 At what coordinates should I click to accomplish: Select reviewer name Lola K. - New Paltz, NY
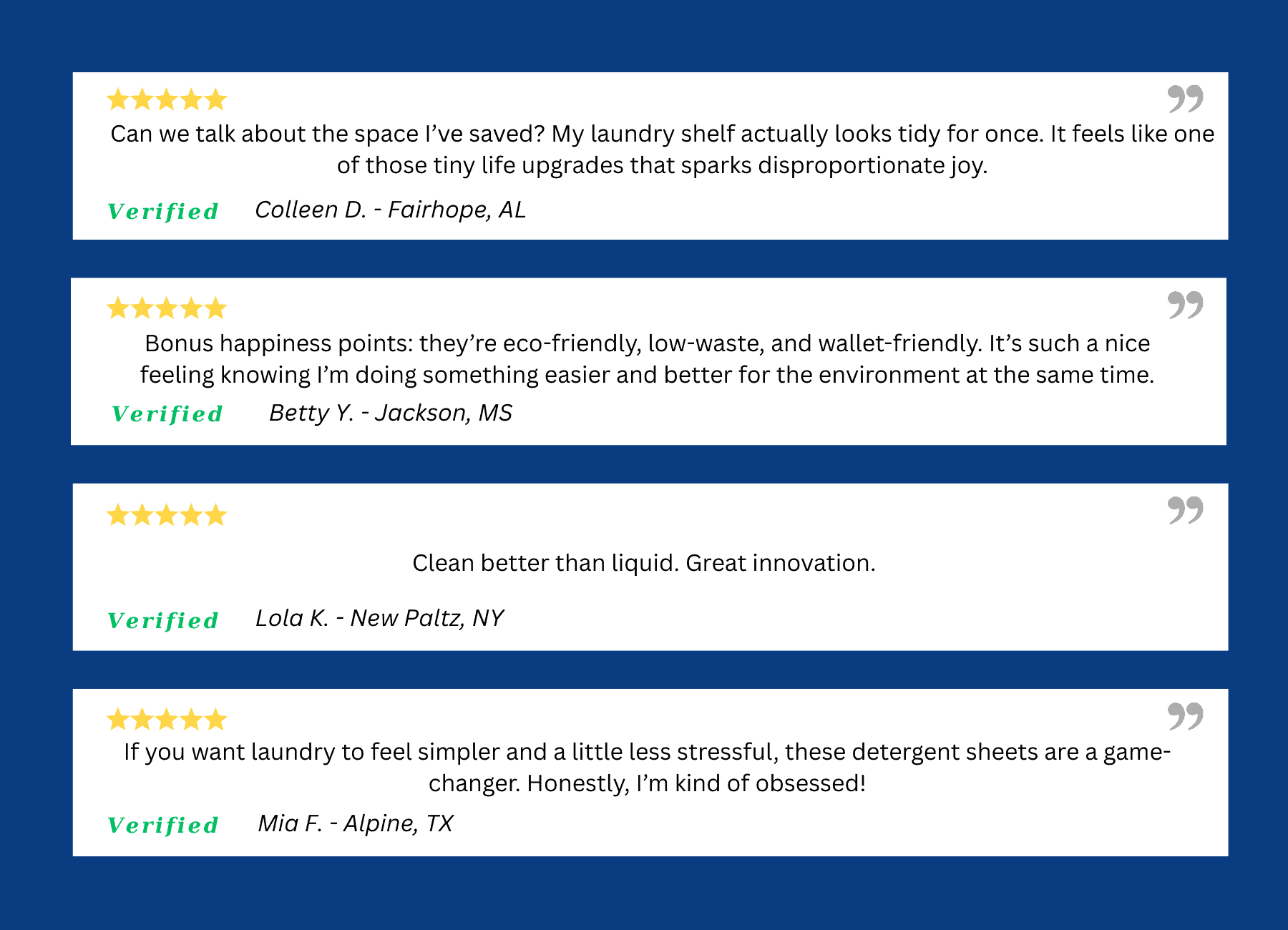tap(380, 618)
